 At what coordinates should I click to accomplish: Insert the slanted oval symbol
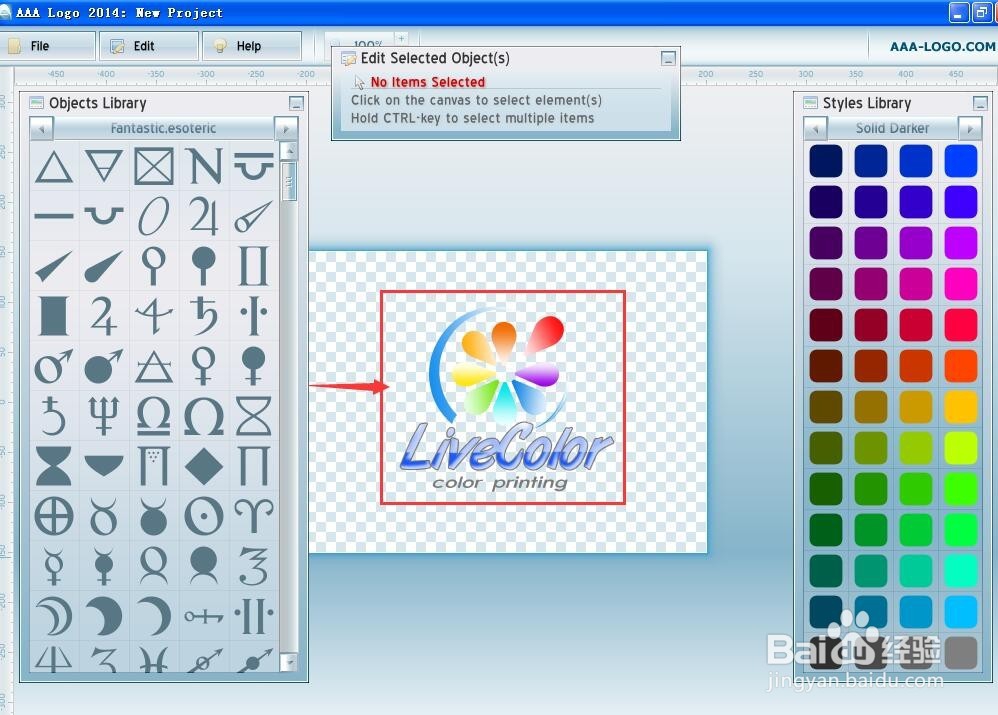[154, 216]
